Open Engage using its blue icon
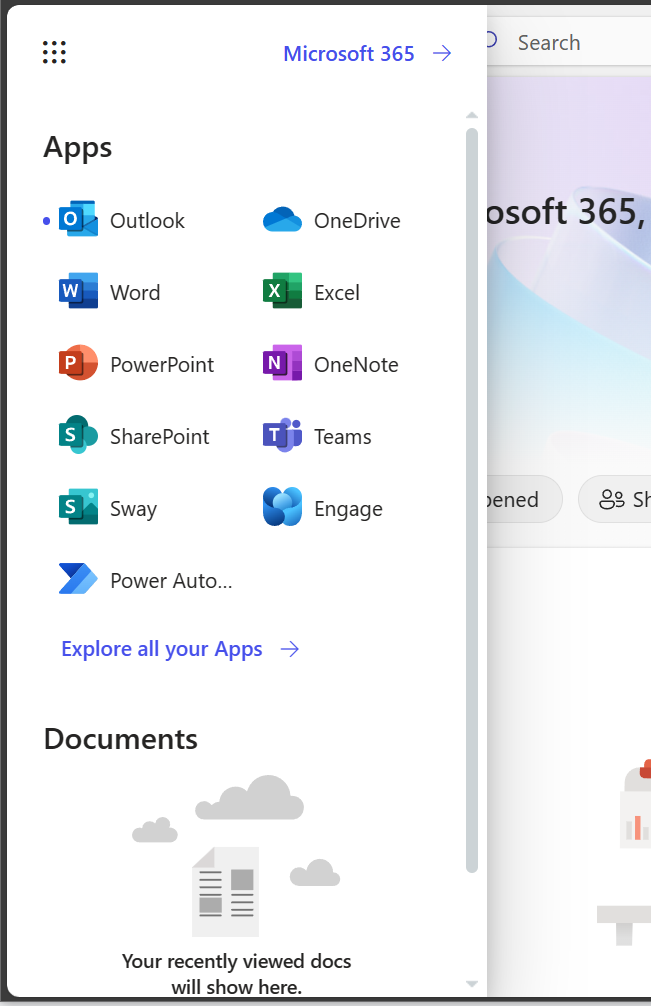This screenshot has width=651, height=1006. point(282,507)
